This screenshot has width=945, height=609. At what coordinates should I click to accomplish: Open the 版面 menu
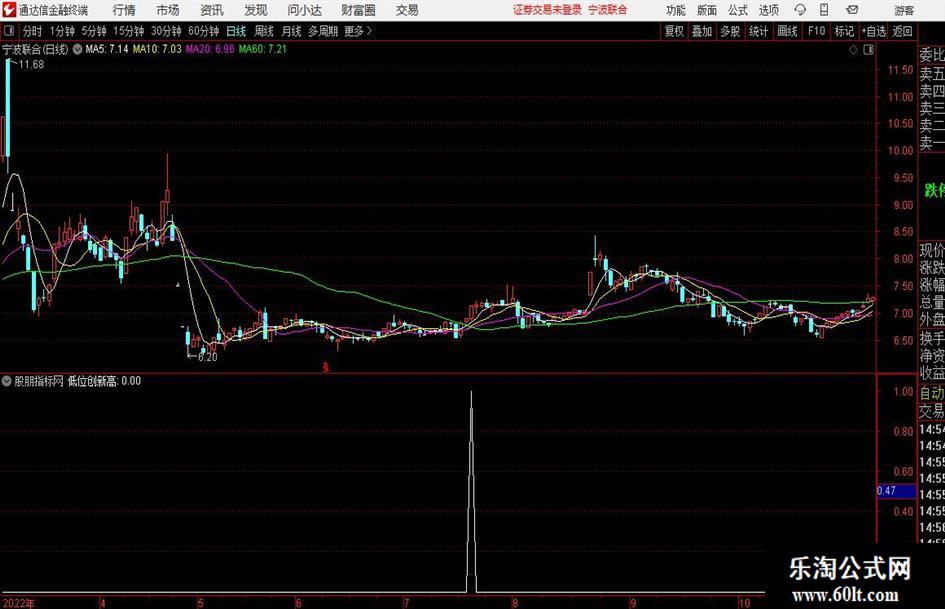pyautogui.click(x=707, y=10)
